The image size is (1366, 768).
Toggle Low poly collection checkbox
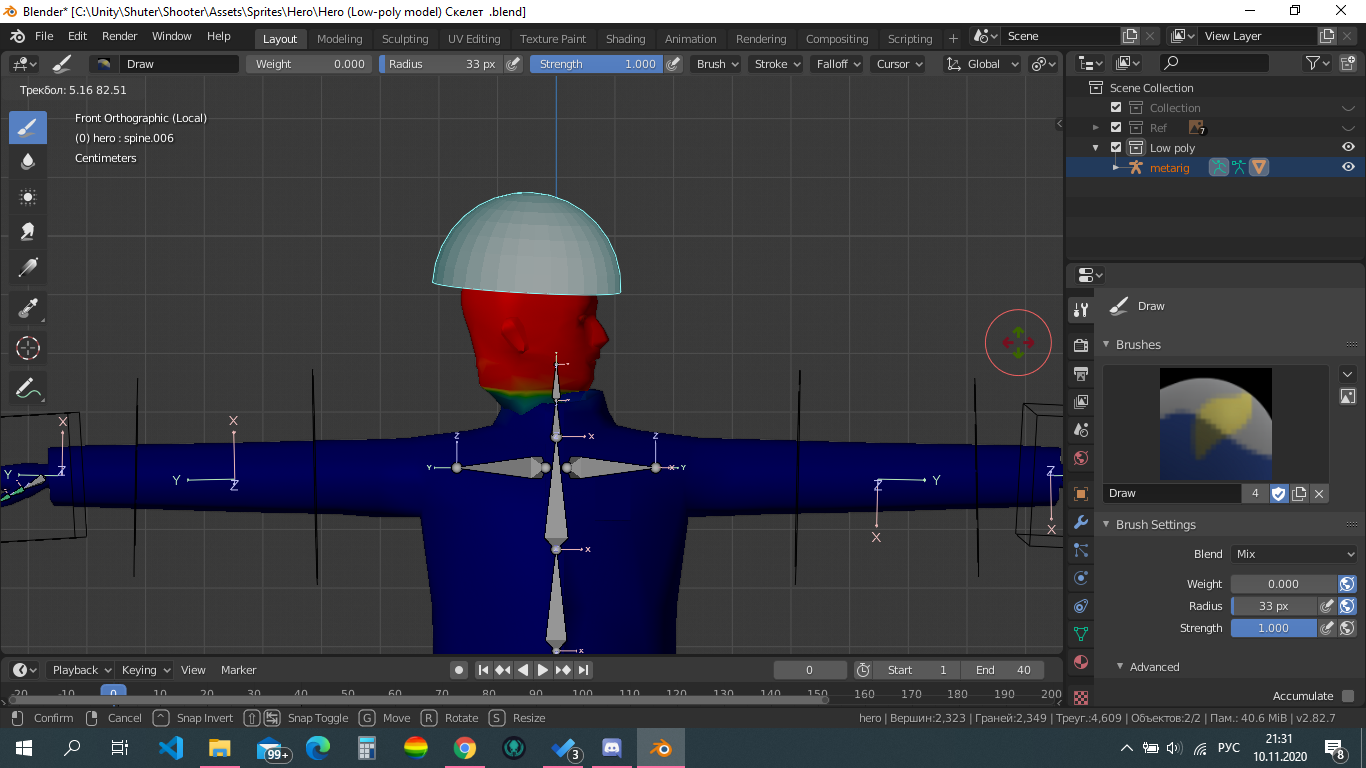point(1116,148)
